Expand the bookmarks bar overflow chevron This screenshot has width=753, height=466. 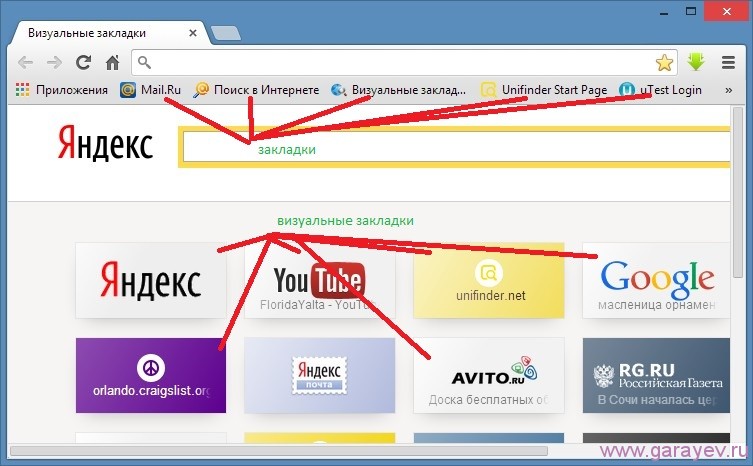729,90
